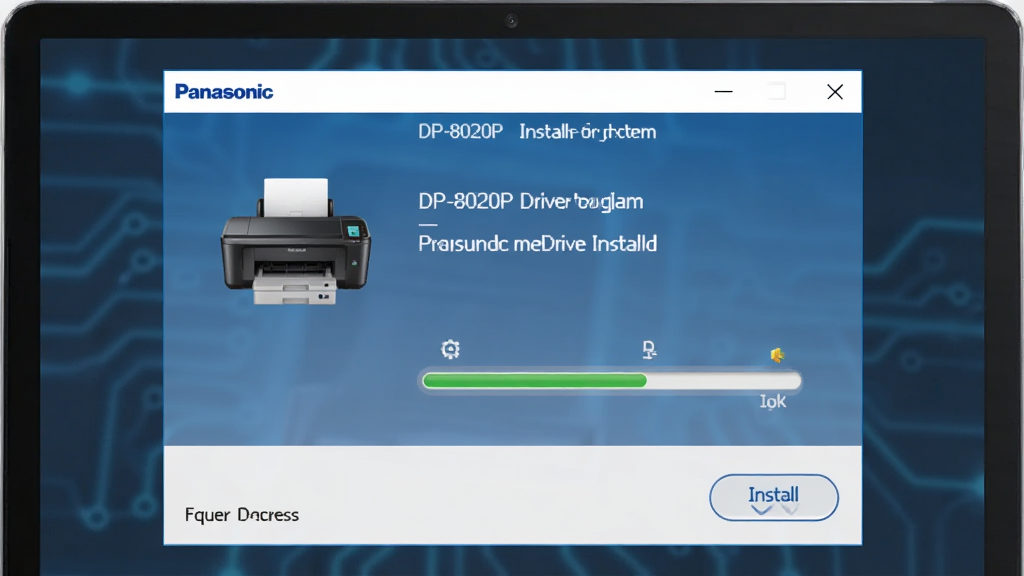This screenshot has height=576, width=1024.
Task: Click the Panasonic logo in title bar
Action: tap(224, 92)
